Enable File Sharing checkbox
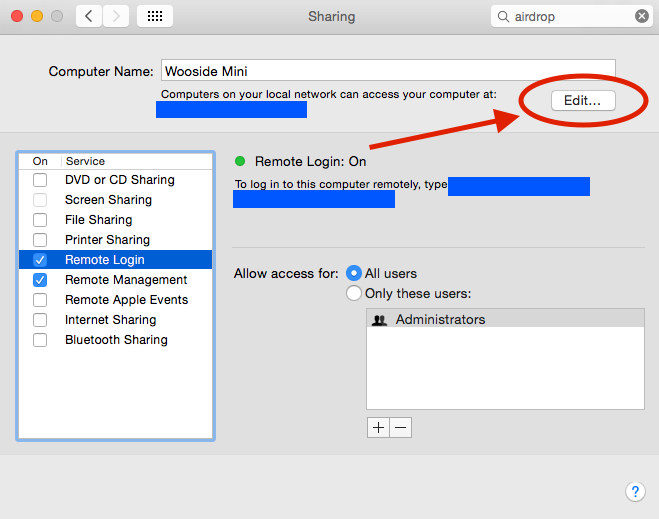 pyautogui.click(x=40, y=220)
